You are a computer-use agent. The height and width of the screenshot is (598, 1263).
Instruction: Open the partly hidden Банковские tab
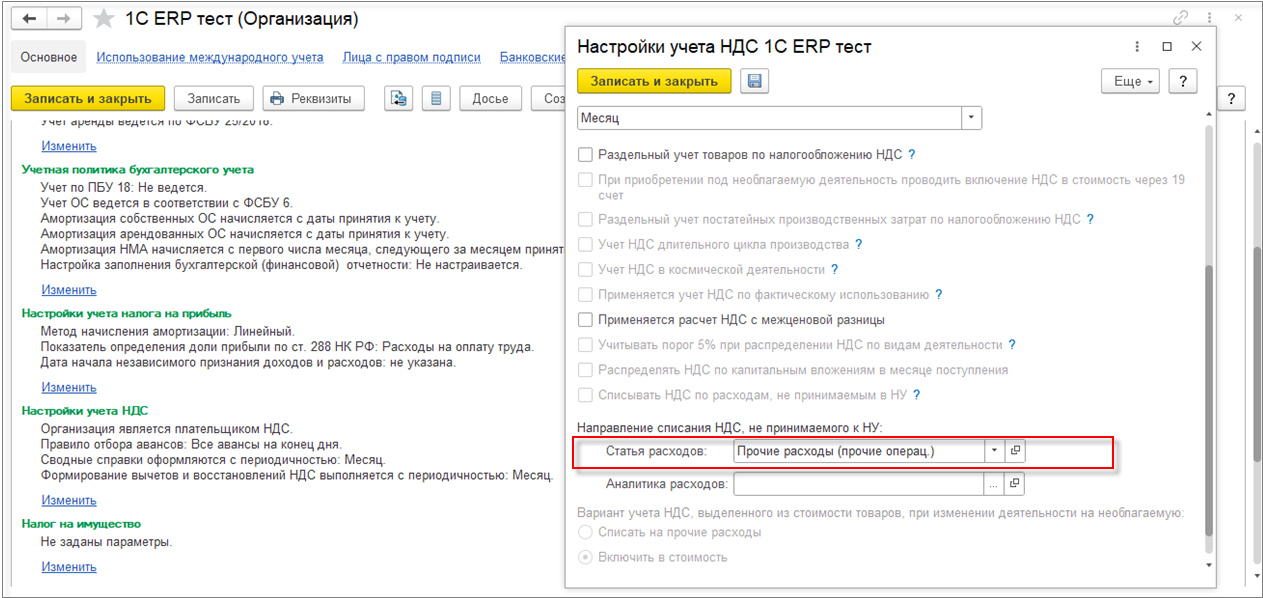pos(534,57)
